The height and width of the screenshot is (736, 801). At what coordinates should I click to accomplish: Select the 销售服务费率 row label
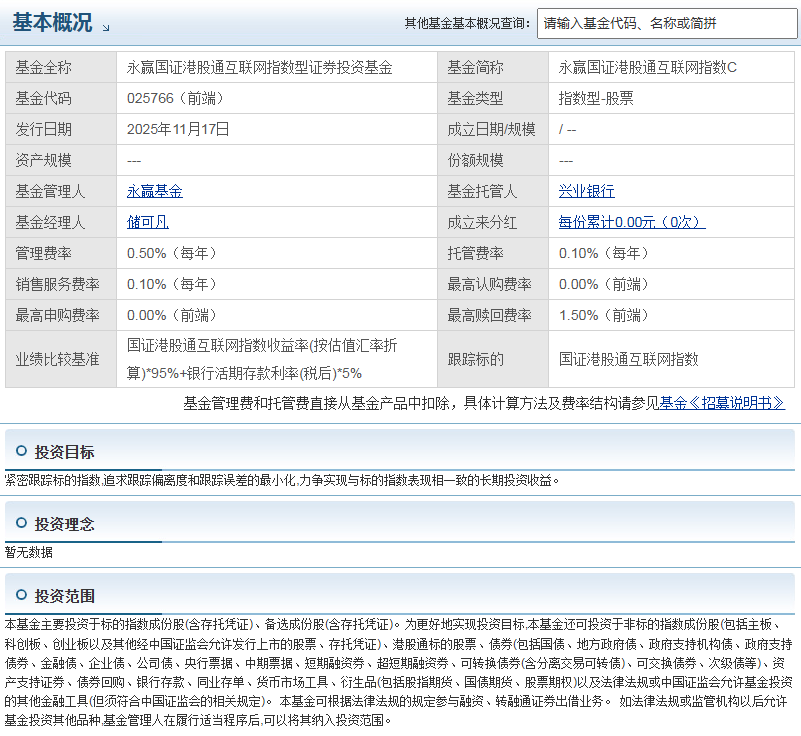[x=57, y=284]
